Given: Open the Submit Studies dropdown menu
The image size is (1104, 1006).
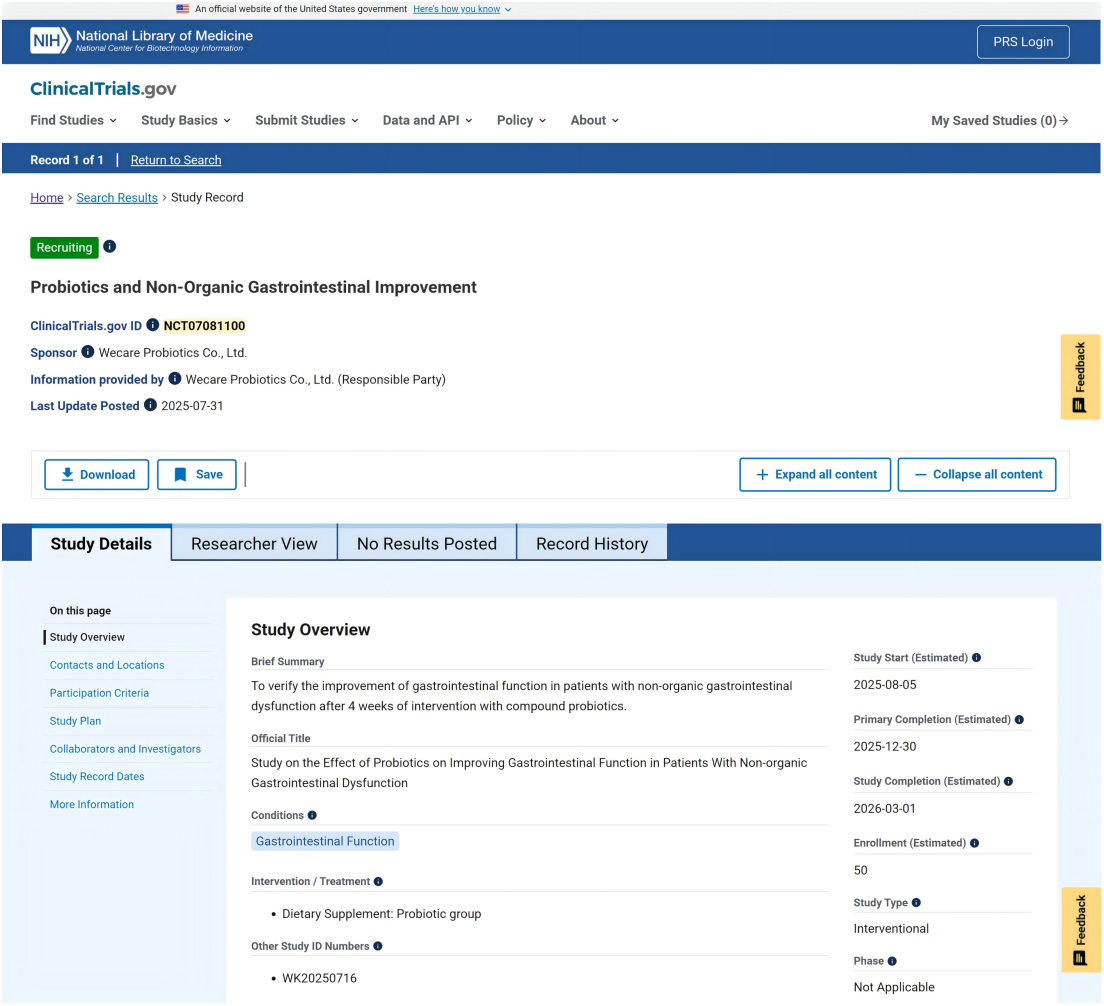Looking at the screenshot, I should pyautogui.click(x=306, y=120).
